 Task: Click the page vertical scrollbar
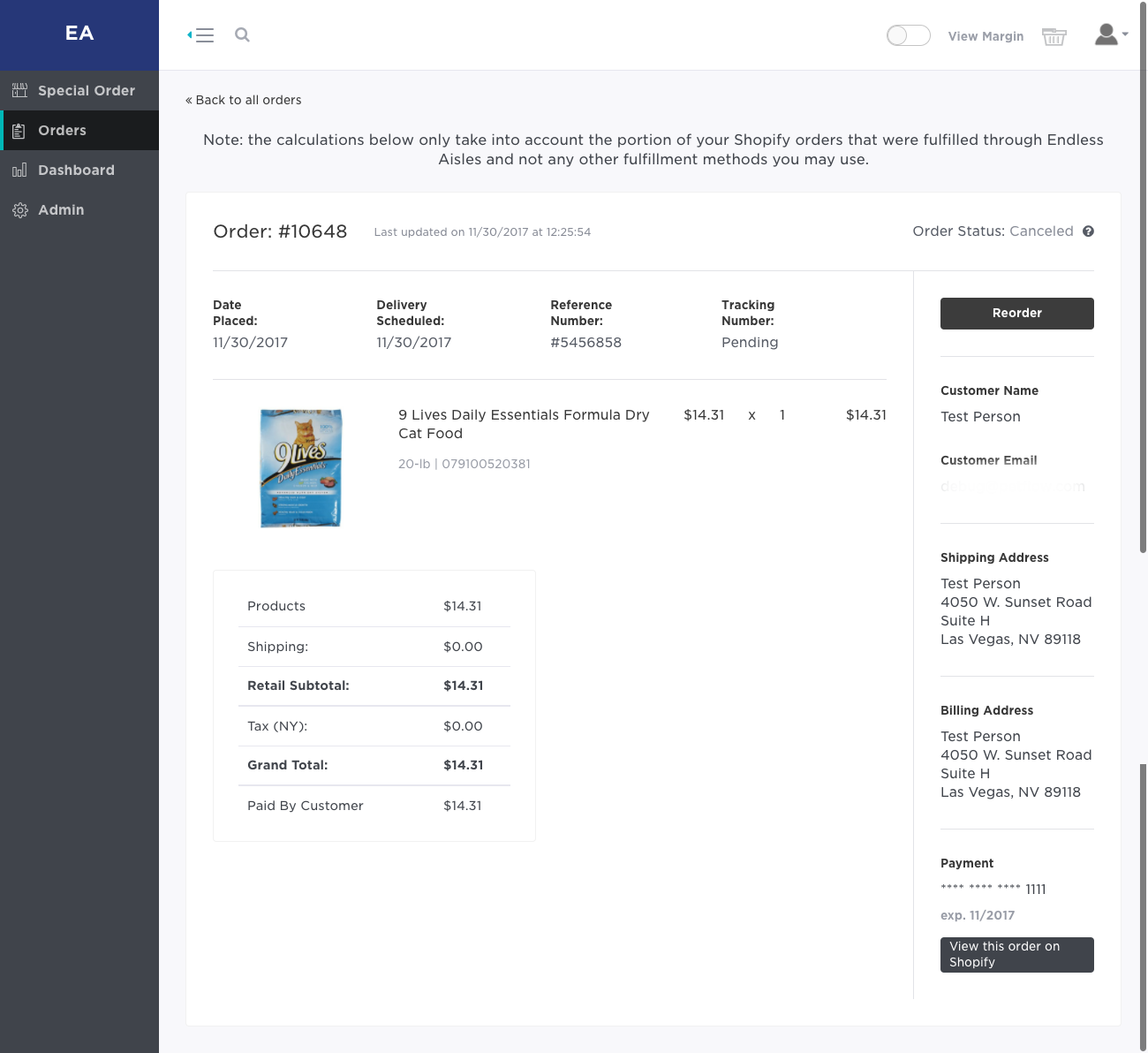1143,353
